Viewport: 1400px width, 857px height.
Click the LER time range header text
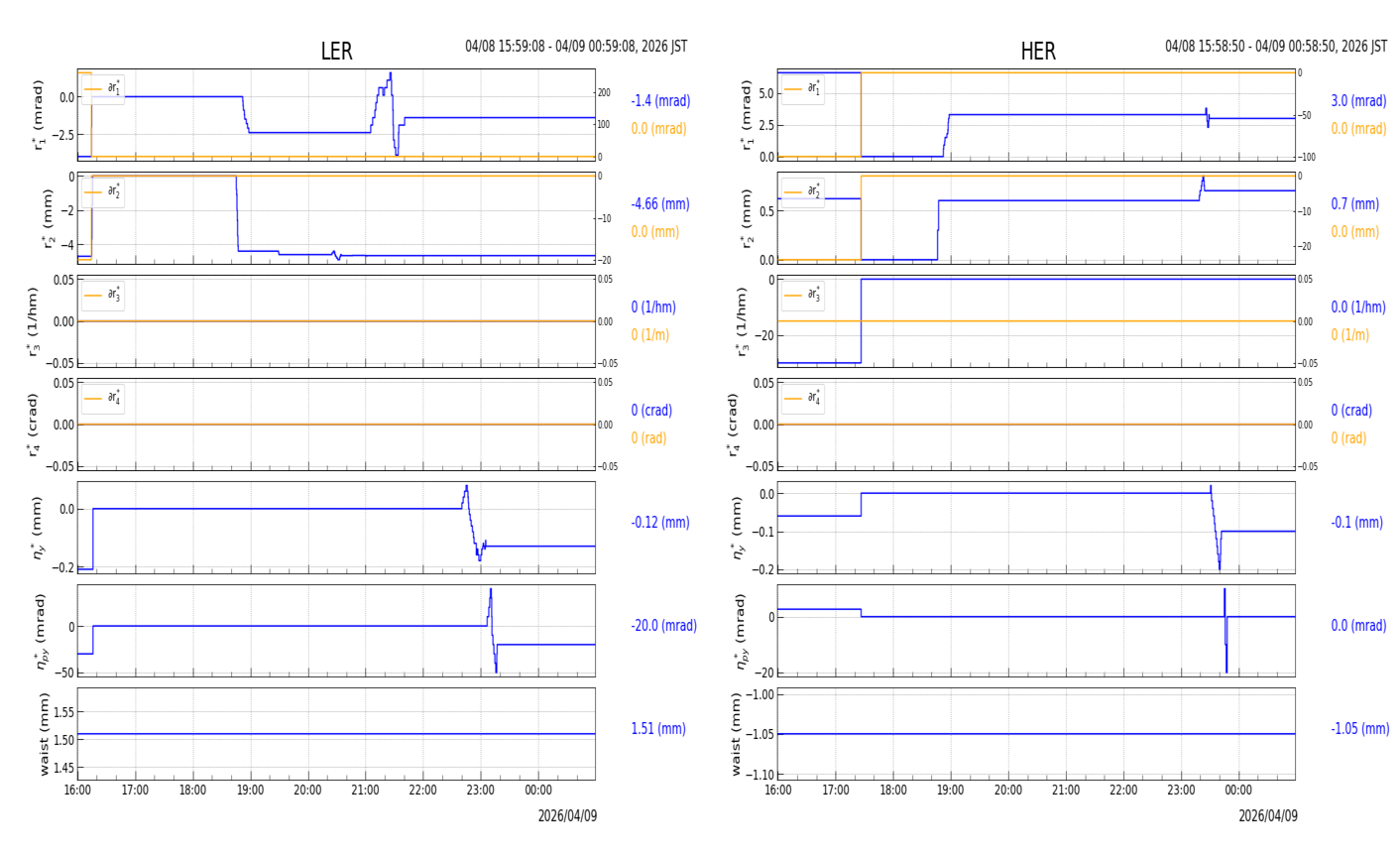point(576,47)
